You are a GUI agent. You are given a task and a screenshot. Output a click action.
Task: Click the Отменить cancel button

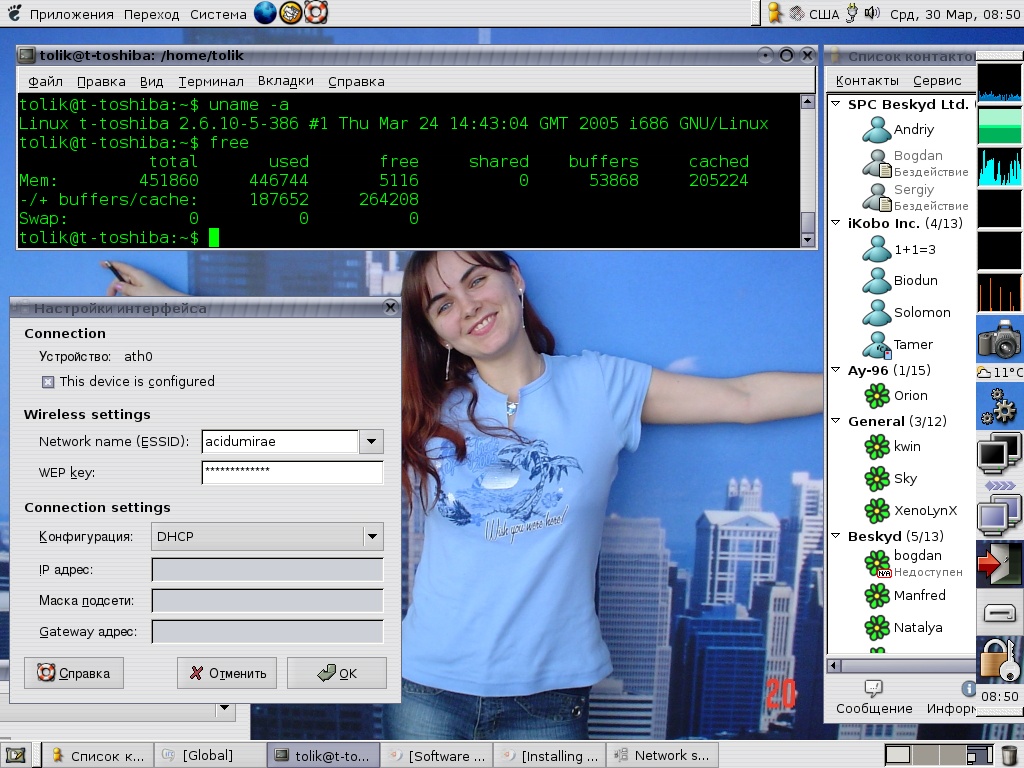point(227,673)
